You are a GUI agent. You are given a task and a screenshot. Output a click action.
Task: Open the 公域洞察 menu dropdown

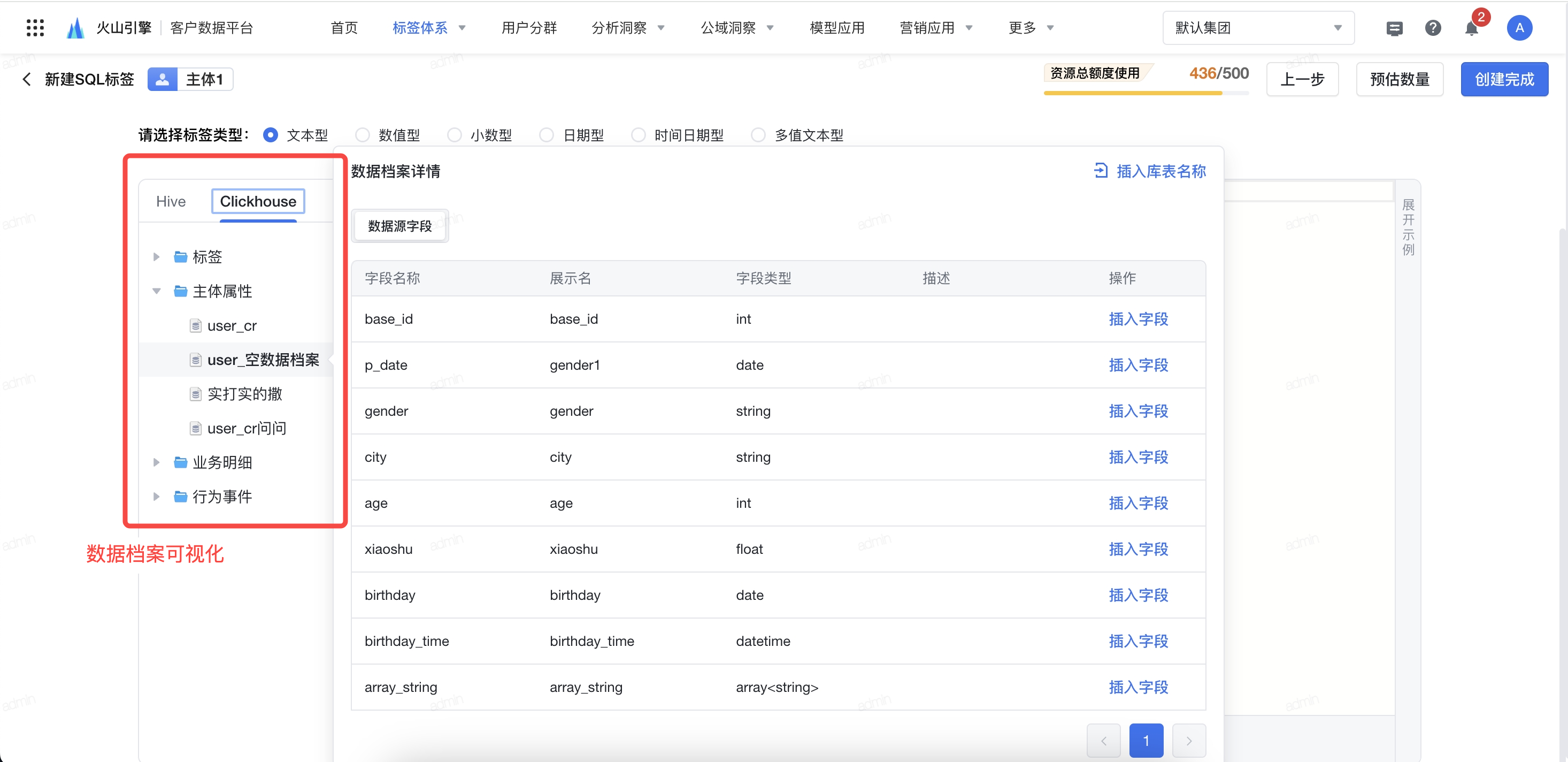[737, 27]
